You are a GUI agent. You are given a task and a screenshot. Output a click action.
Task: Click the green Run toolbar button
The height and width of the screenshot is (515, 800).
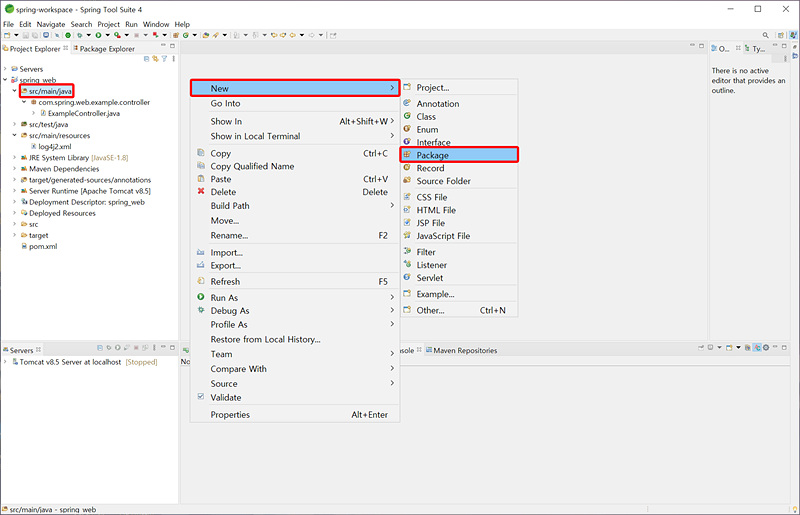[98, 35]
